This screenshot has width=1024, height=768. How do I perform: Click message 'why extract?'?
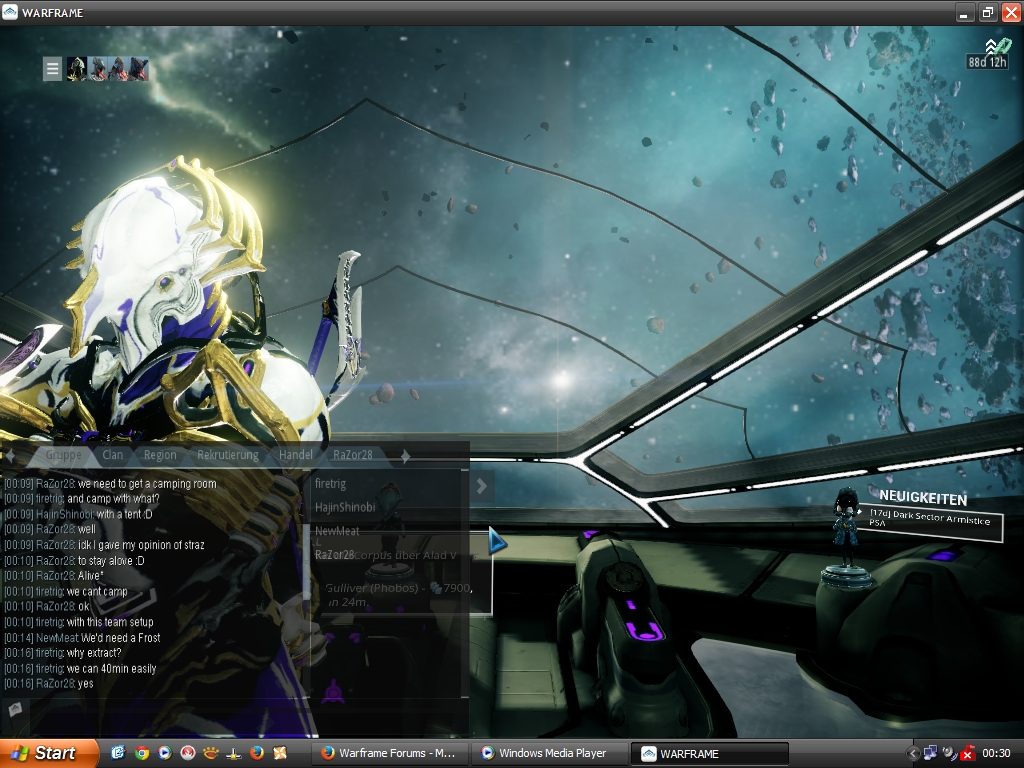click(94, 653)
